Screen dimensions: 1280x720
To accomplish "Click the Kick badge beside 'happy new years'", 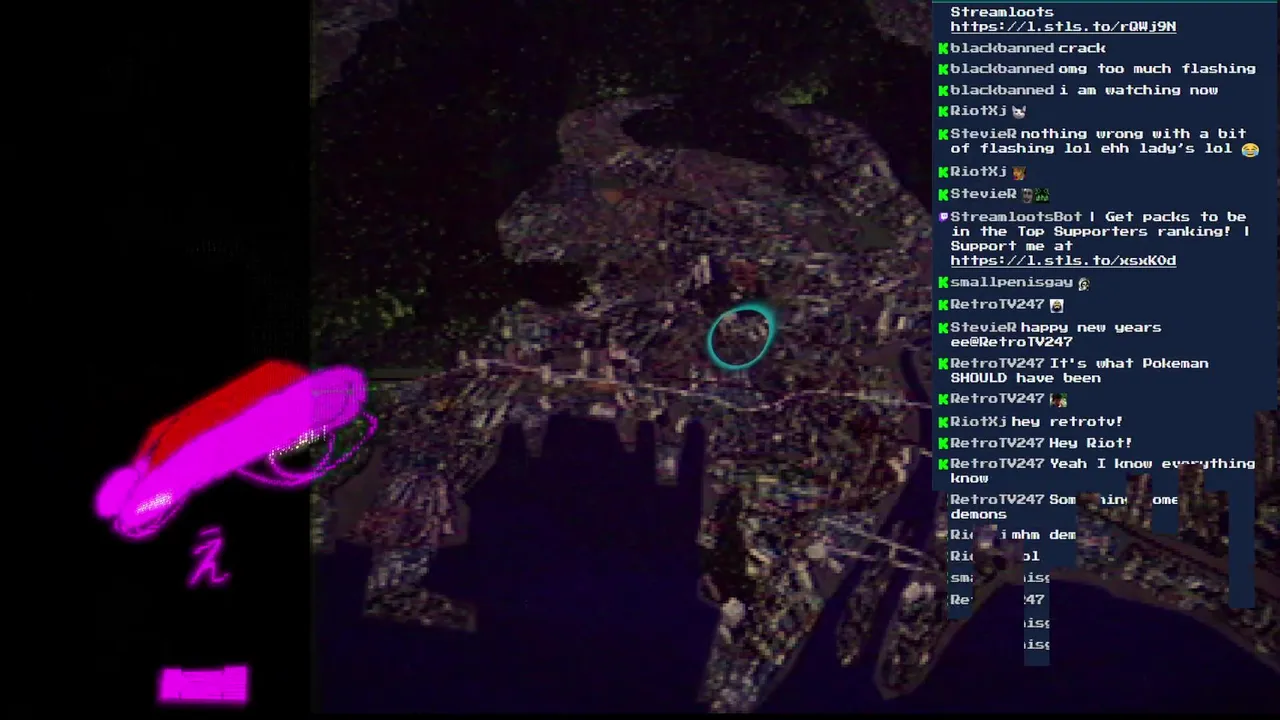I will click(x=942, y=329).
